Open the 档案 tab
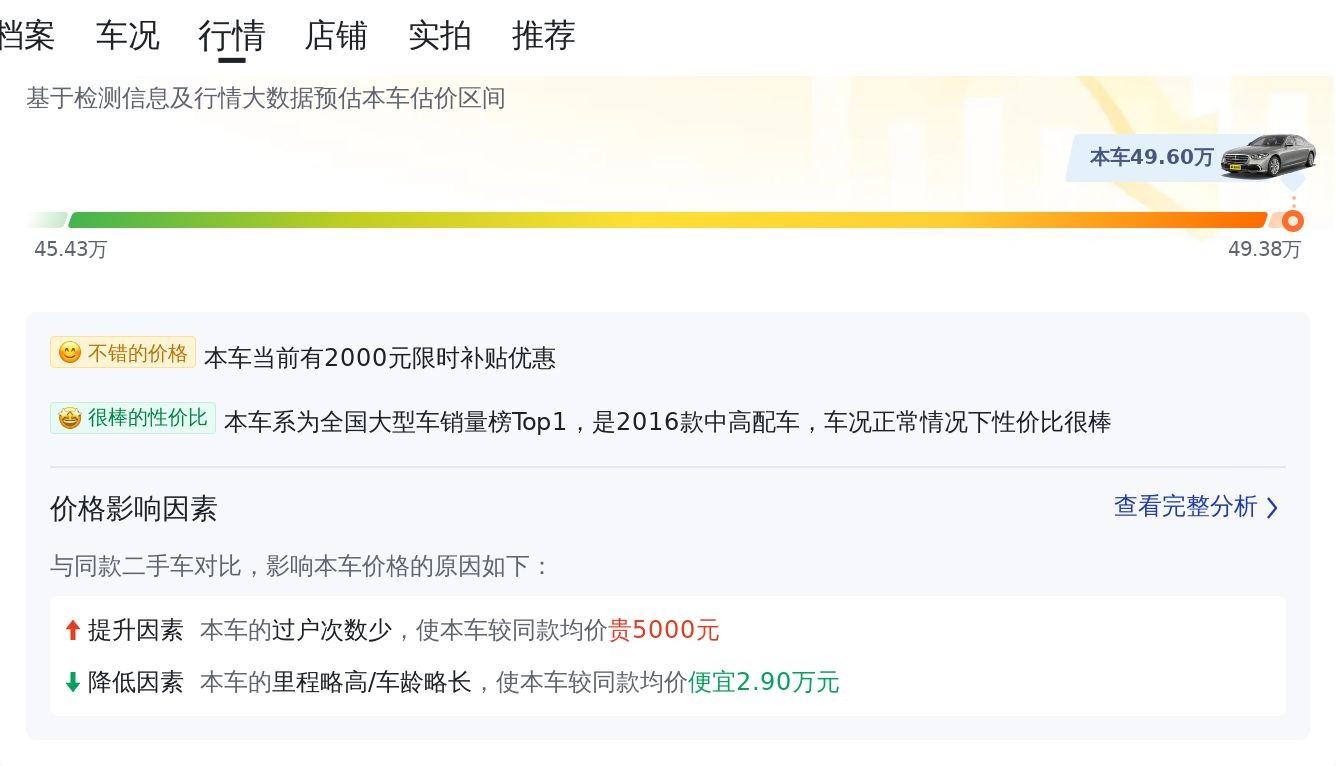This screenshot has height=766, width=1336. point(26,36)
